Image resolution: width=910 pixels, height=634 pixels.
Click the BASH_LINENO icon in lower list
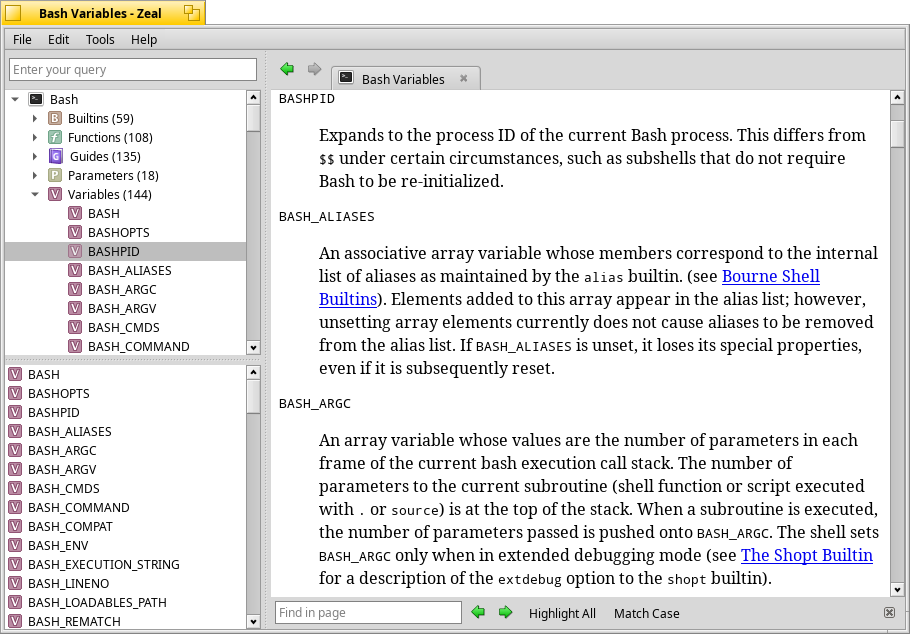pyautogui.click(x=15, y=583)
